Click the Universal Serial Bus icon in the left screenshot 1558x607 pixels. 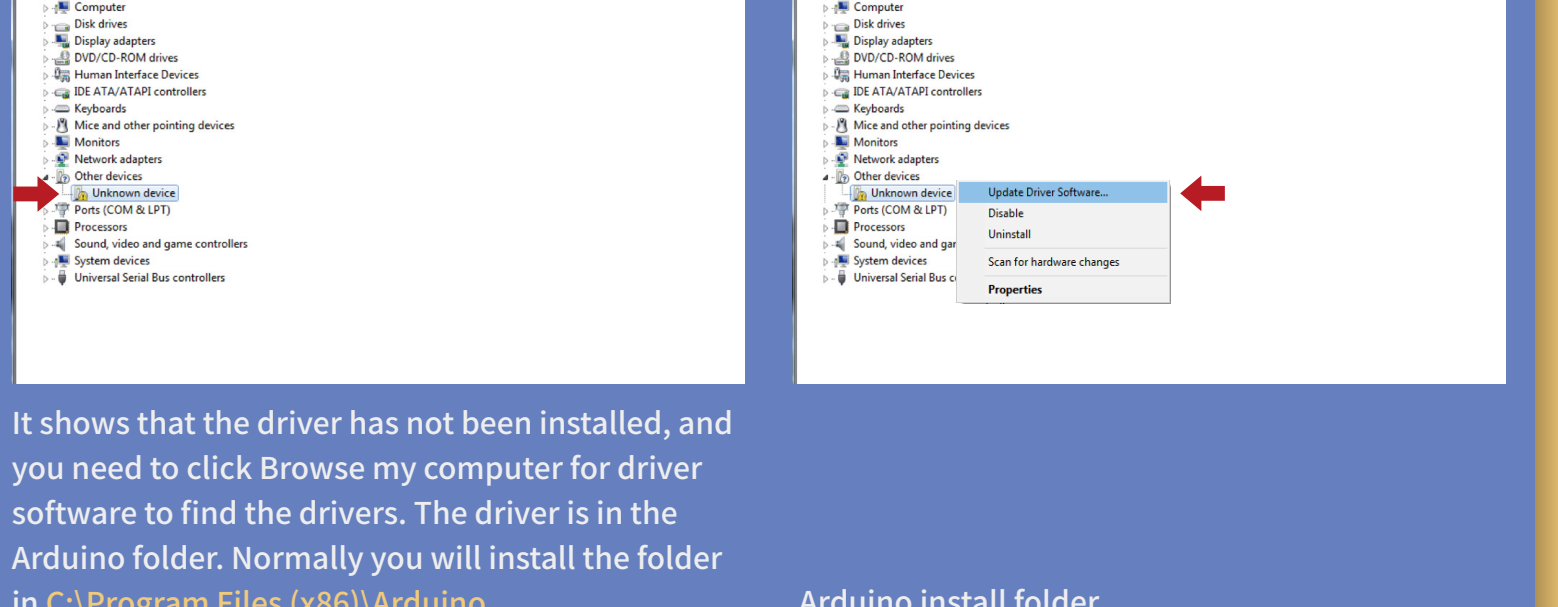(62, 278)
